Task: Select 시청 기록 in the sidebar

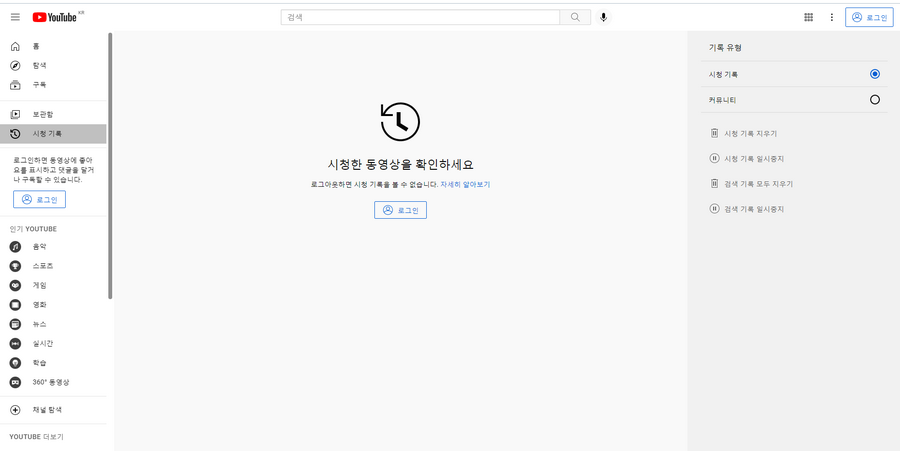Action: click(x=53, y=134)
